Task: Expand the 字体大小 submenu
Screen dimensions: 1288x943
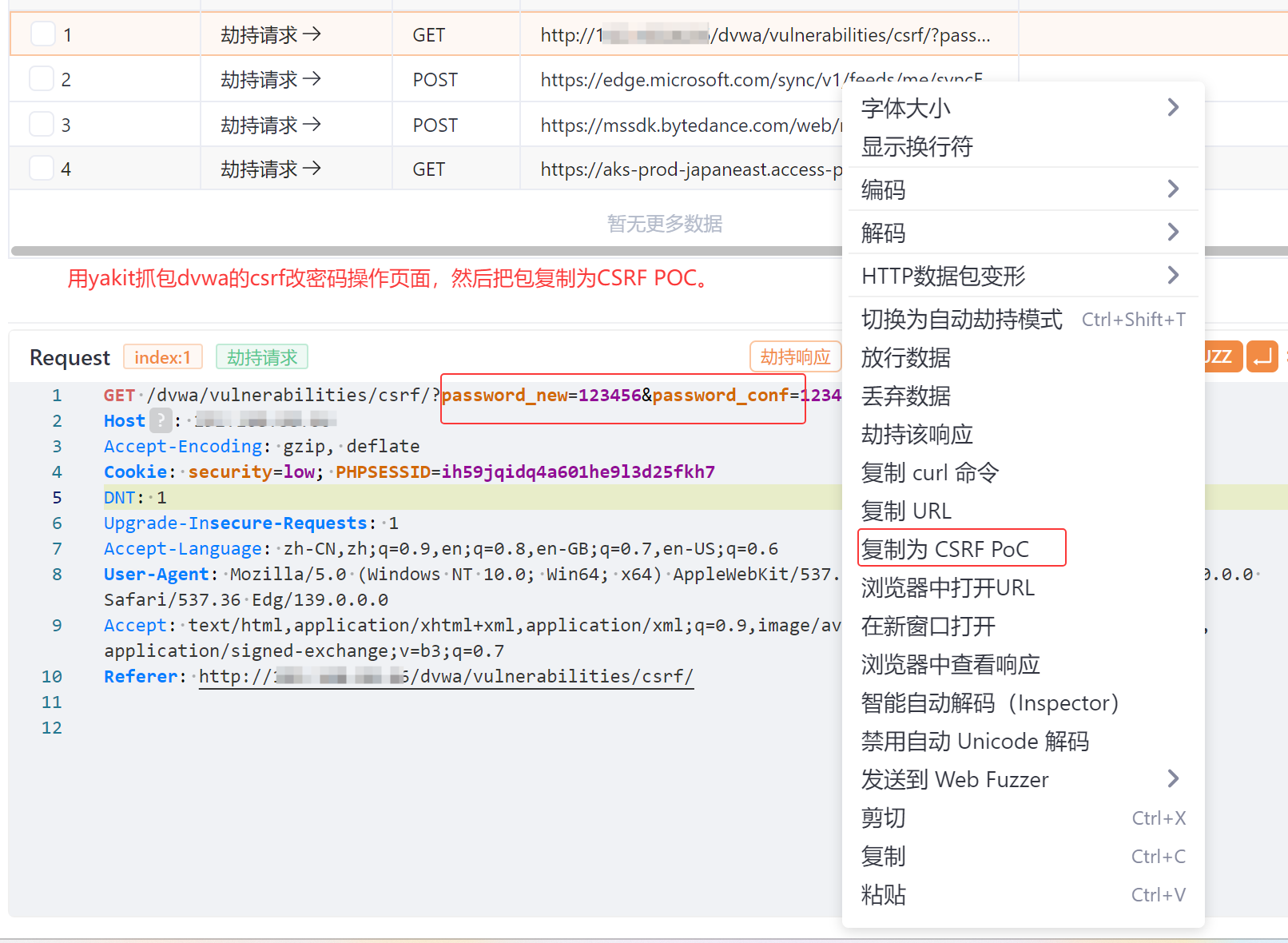Action: 905,107
